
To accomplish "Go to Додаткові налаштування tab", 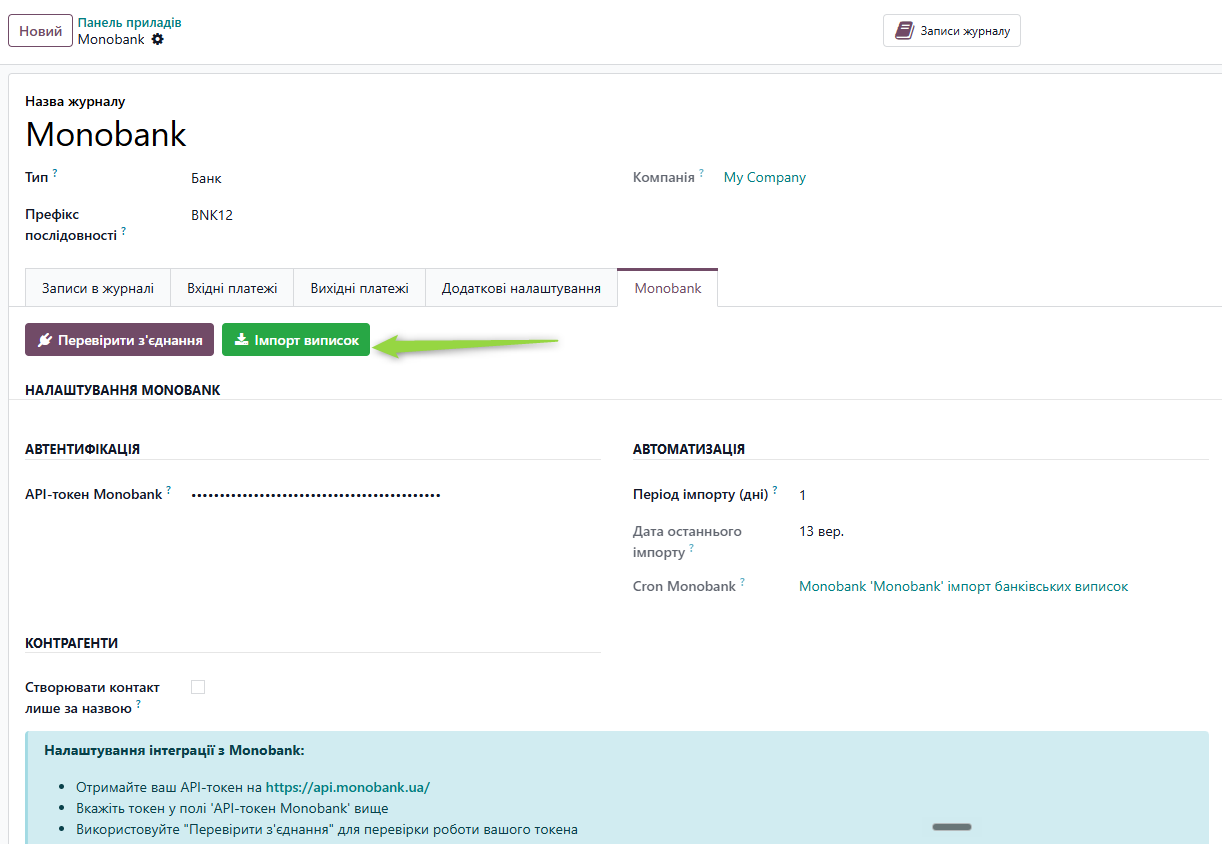I will click(521, 288).
